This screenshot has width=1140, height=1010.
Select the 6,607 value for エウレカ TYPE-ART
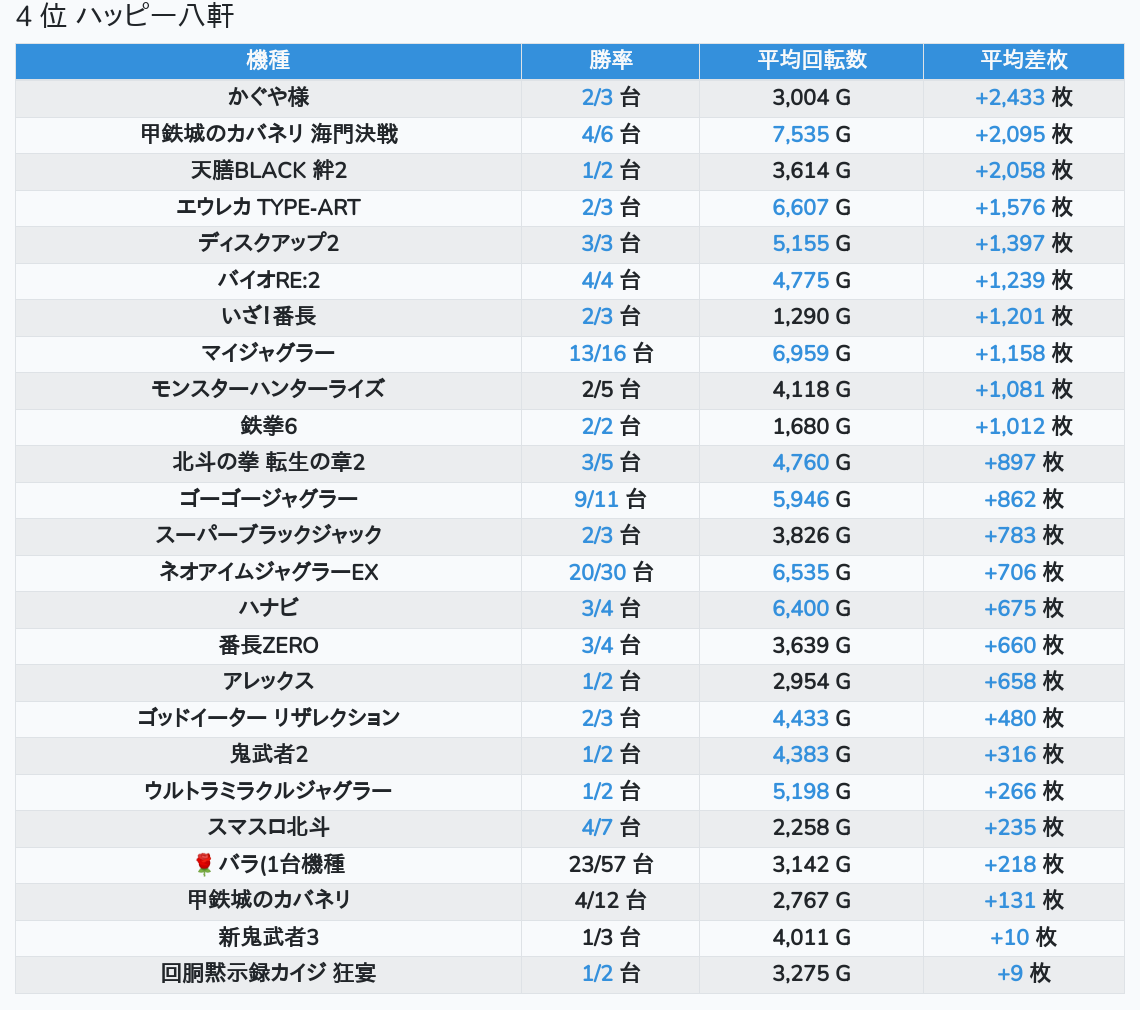(x=801, y=207)
